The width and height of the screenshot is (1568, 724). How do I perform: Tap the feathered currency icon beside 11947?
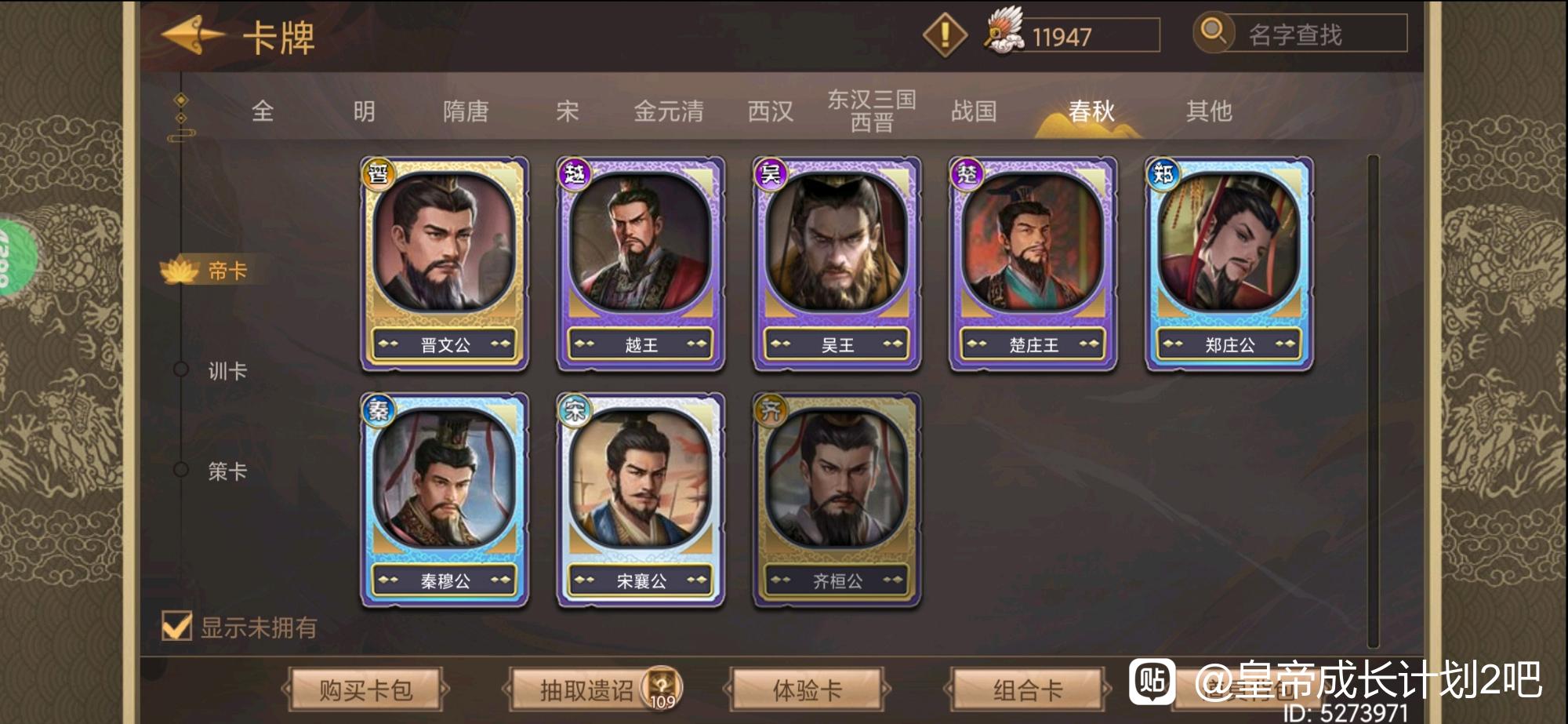[1004, 31]
